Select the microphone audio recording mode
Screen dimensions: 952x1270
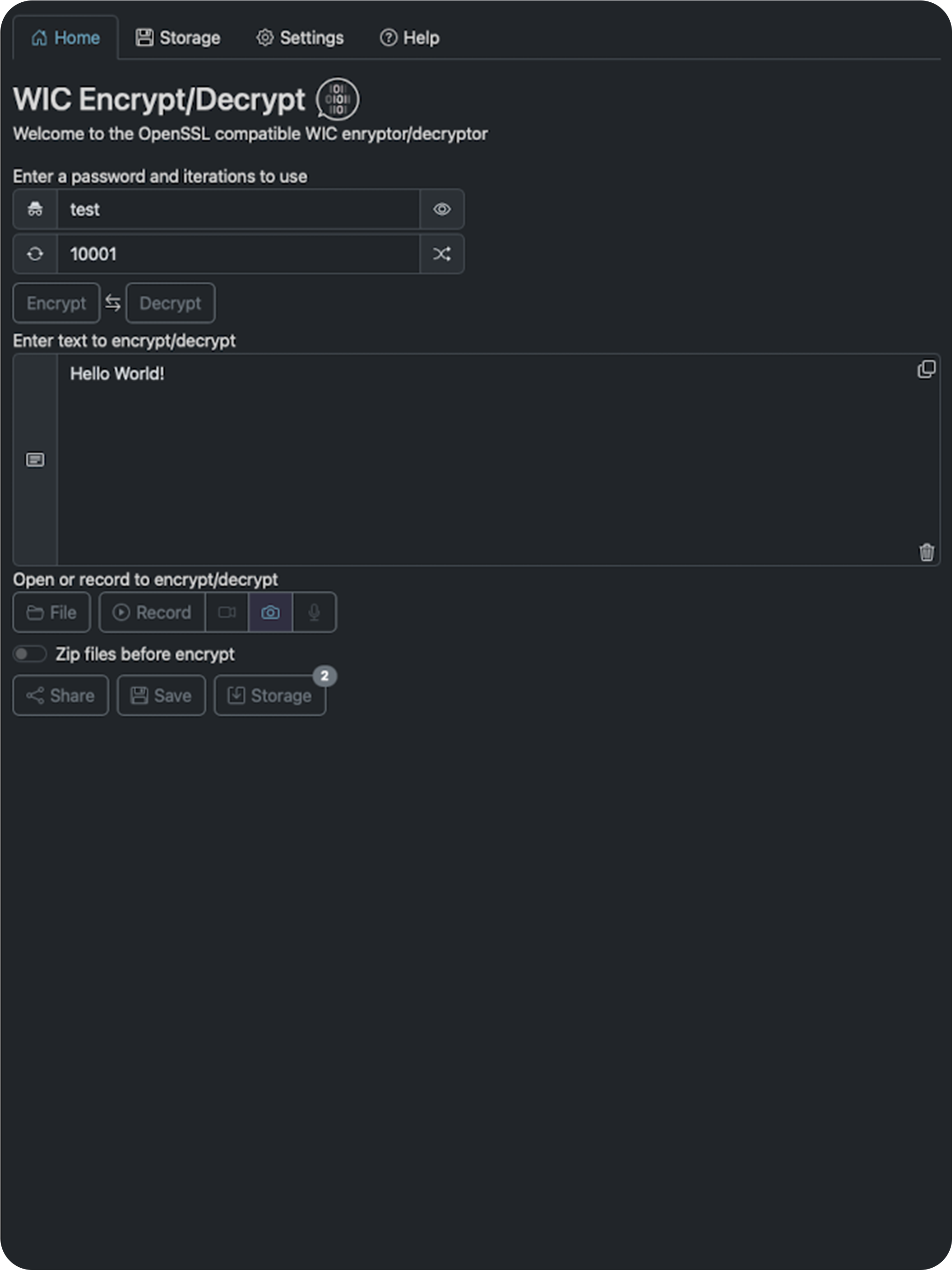click(314, 612)
